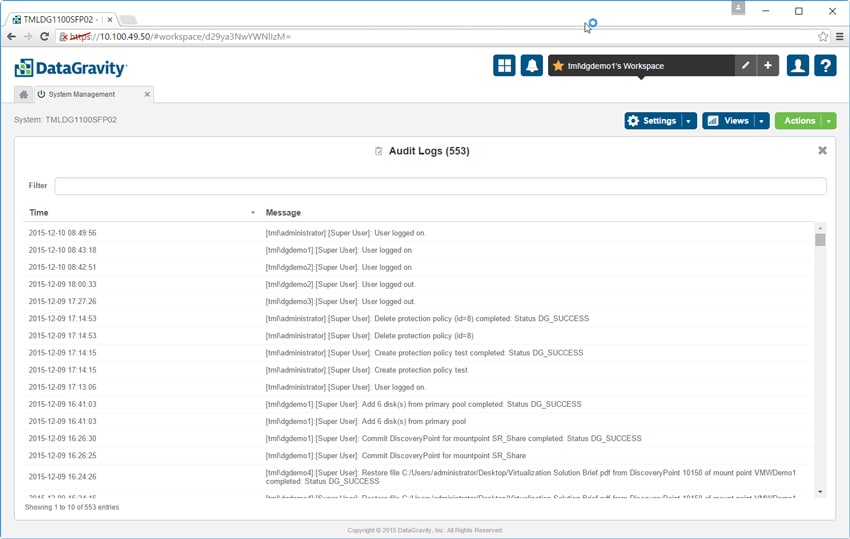The width and height of the screenshot is (850, 539).
Task: Click the workspace star favorite icon
Action: click(x=558, y=66)
